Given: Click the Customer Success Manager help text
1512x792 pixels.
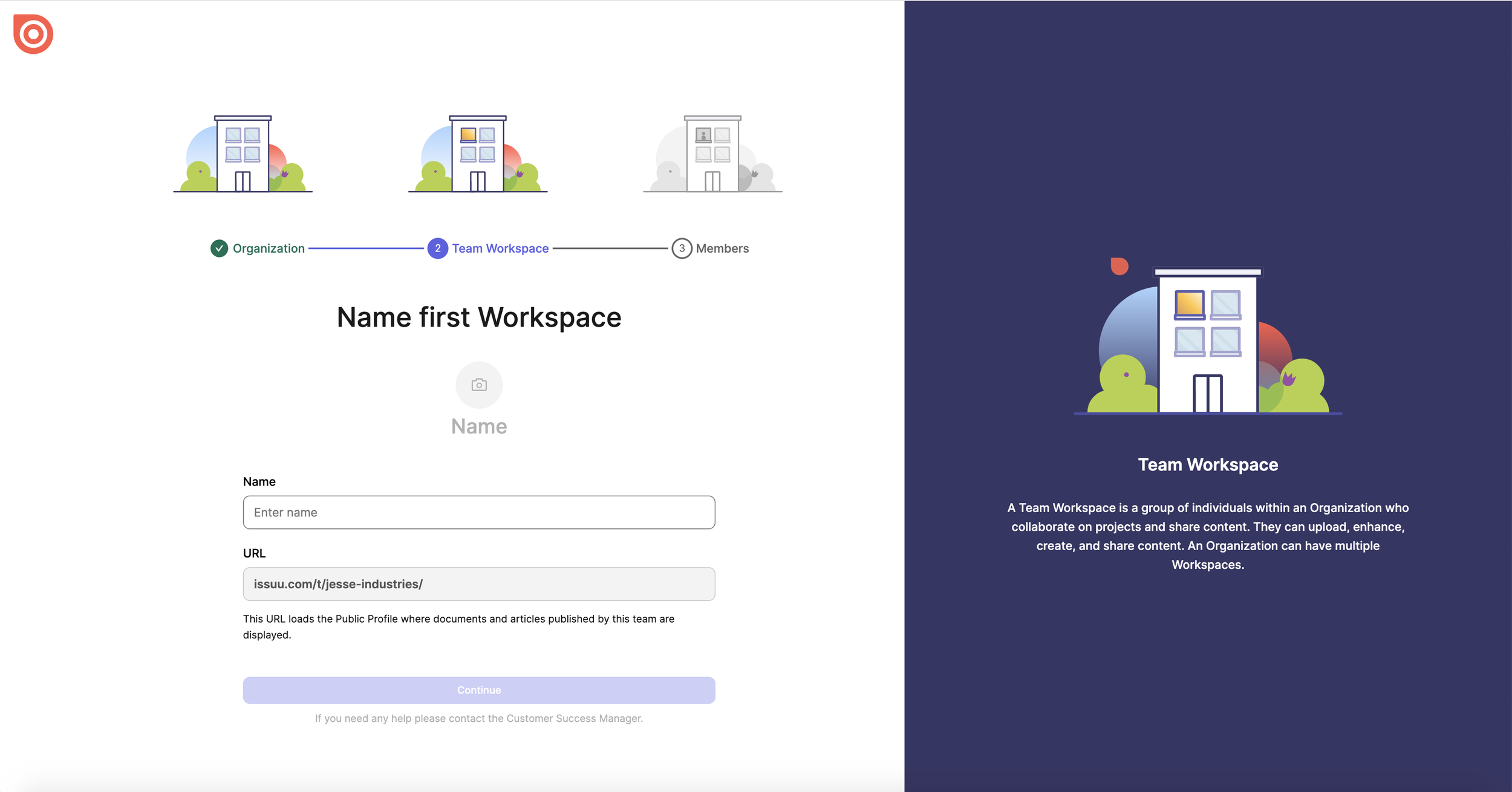Looking at the screenshot, I should click(x=479, y=718).
